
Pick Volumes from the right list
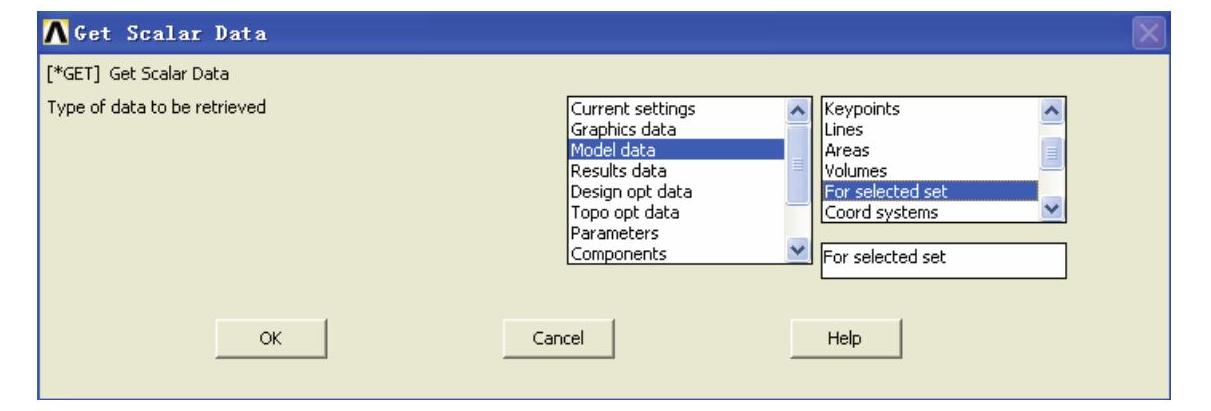852,171
